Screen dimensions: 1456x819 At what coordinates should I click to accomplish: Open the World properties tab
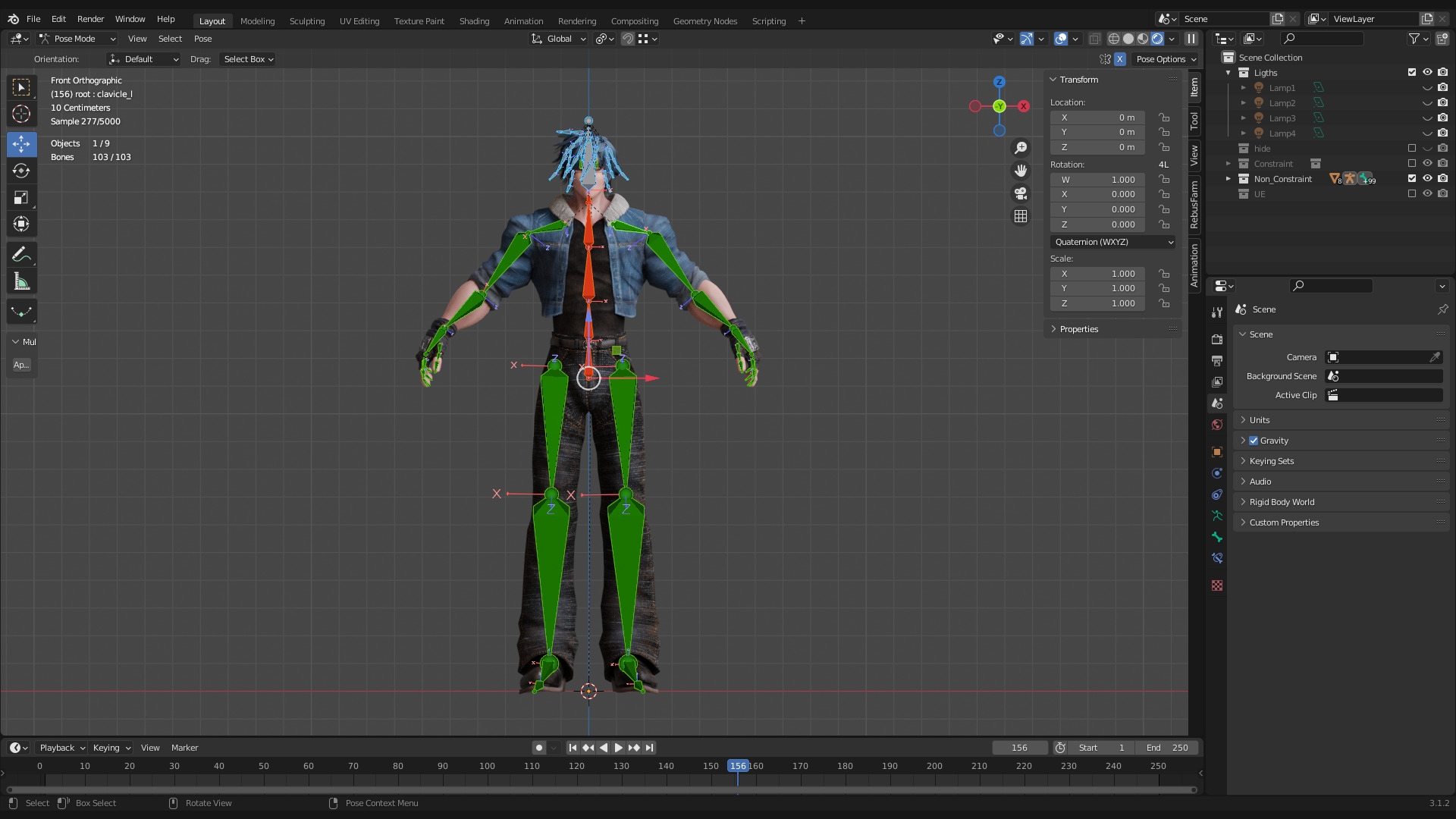(1217, 425)
